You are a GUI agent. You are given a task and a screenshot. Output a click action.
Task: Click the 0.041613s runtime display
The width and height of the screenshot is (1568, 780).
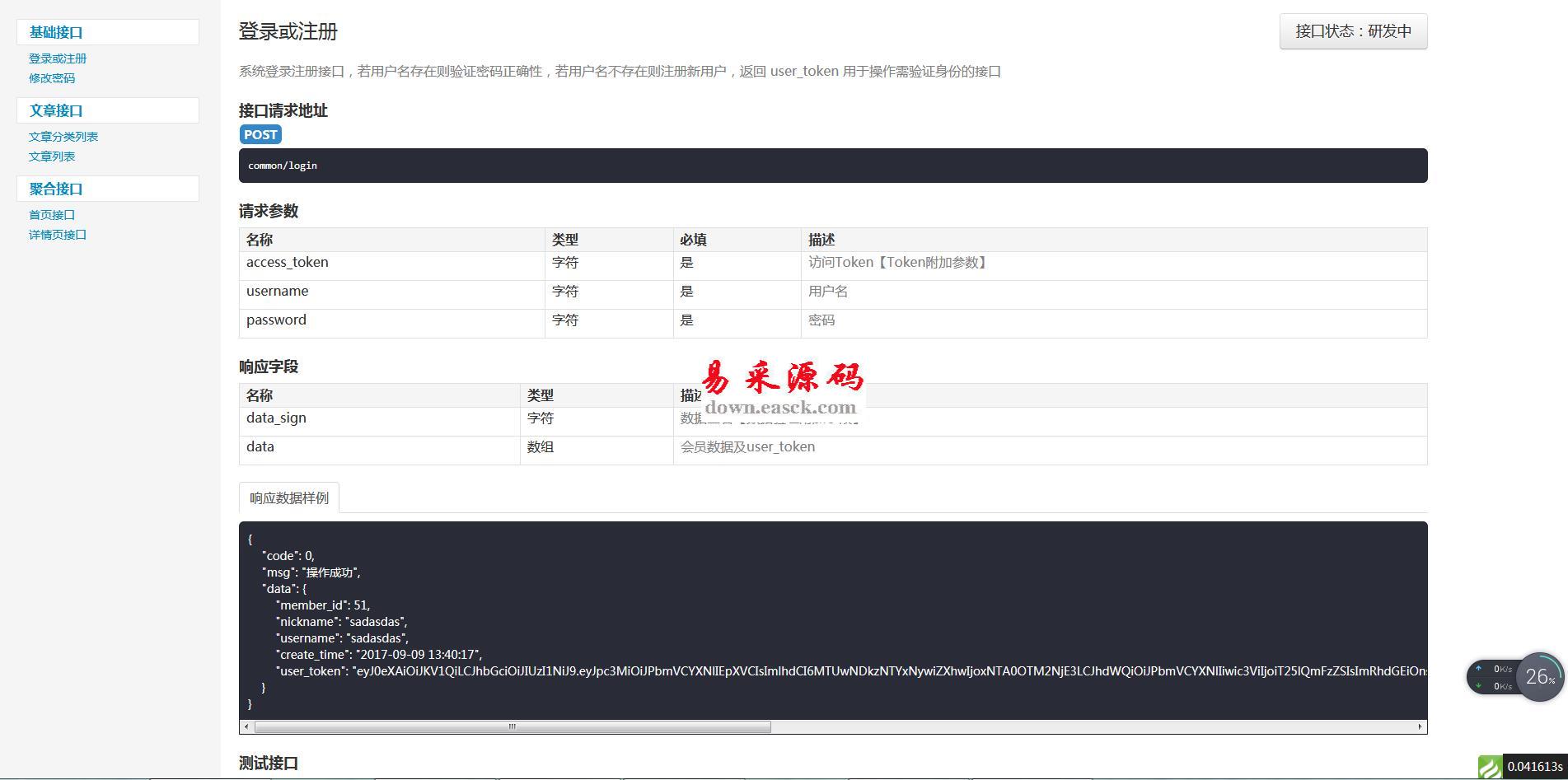[1535, 767]
